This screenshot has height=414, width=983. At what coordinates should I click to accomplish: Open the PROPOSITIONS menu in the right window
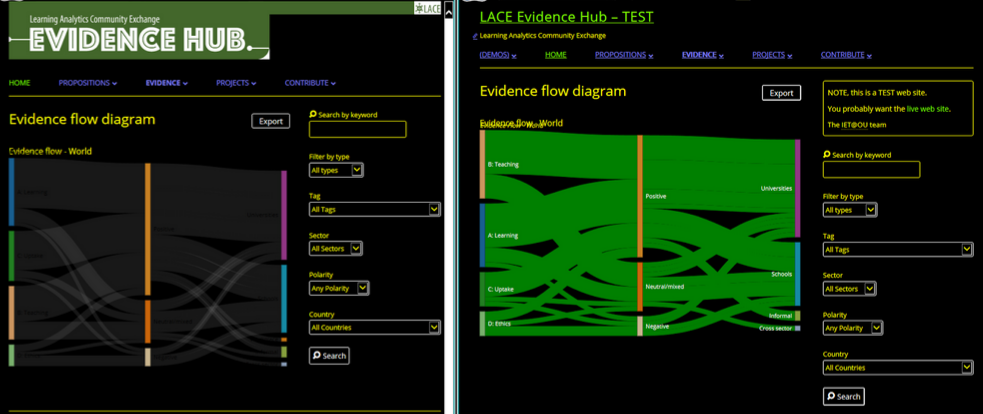(x=624, y=55)
